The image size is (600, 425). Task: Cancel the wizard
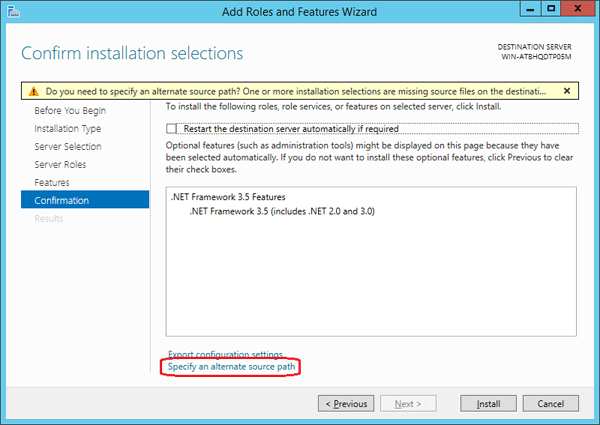click(550, 404)
